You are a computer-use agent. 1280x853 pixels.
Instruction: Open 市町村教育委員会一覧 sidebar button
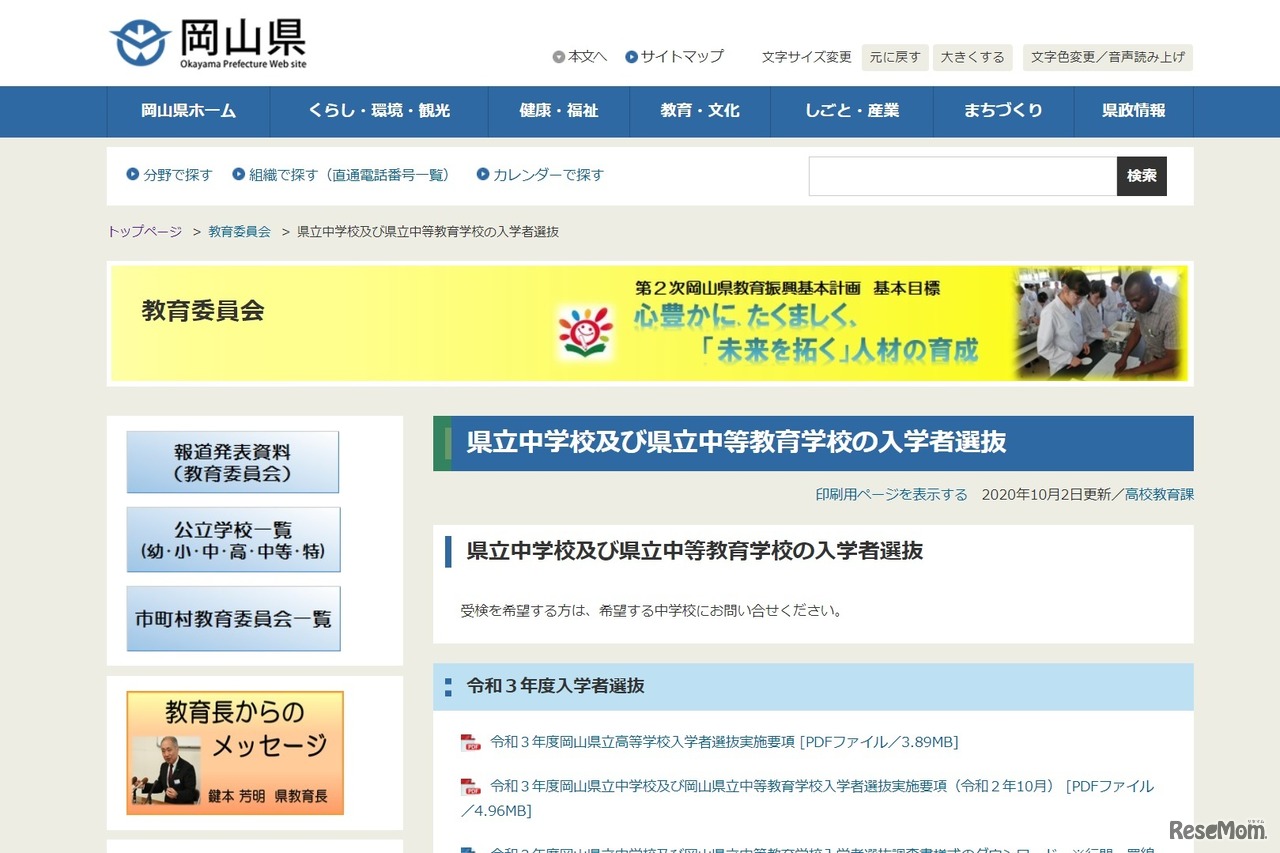pyautogui.click(x=233, y=619)
